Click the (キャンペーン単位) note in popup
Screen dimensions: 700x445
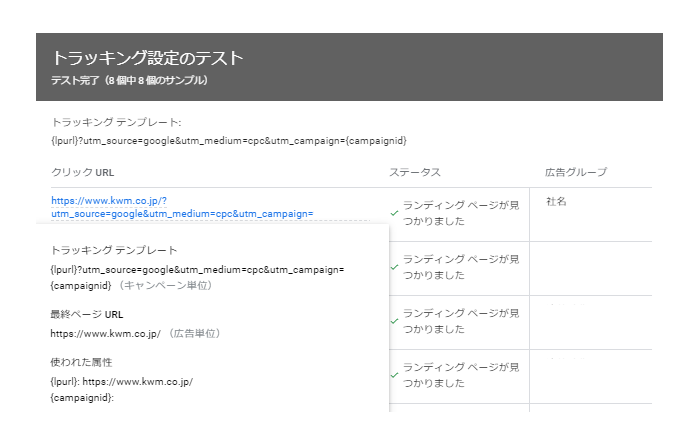pyautogui.click(x=165, y=286)
